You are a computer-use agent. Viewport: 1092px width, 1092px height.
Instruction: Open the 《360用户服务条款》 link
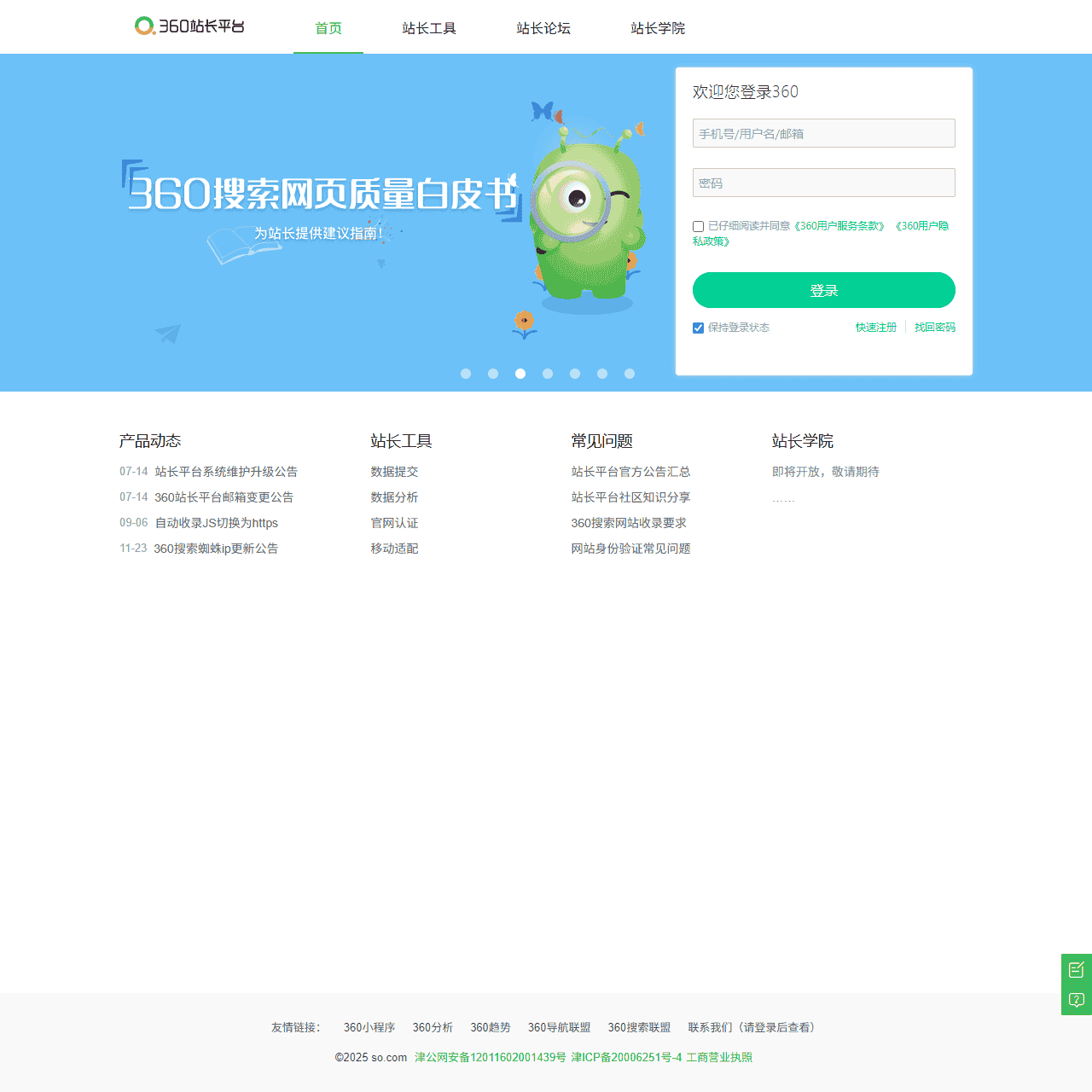(x=840, y=226)
